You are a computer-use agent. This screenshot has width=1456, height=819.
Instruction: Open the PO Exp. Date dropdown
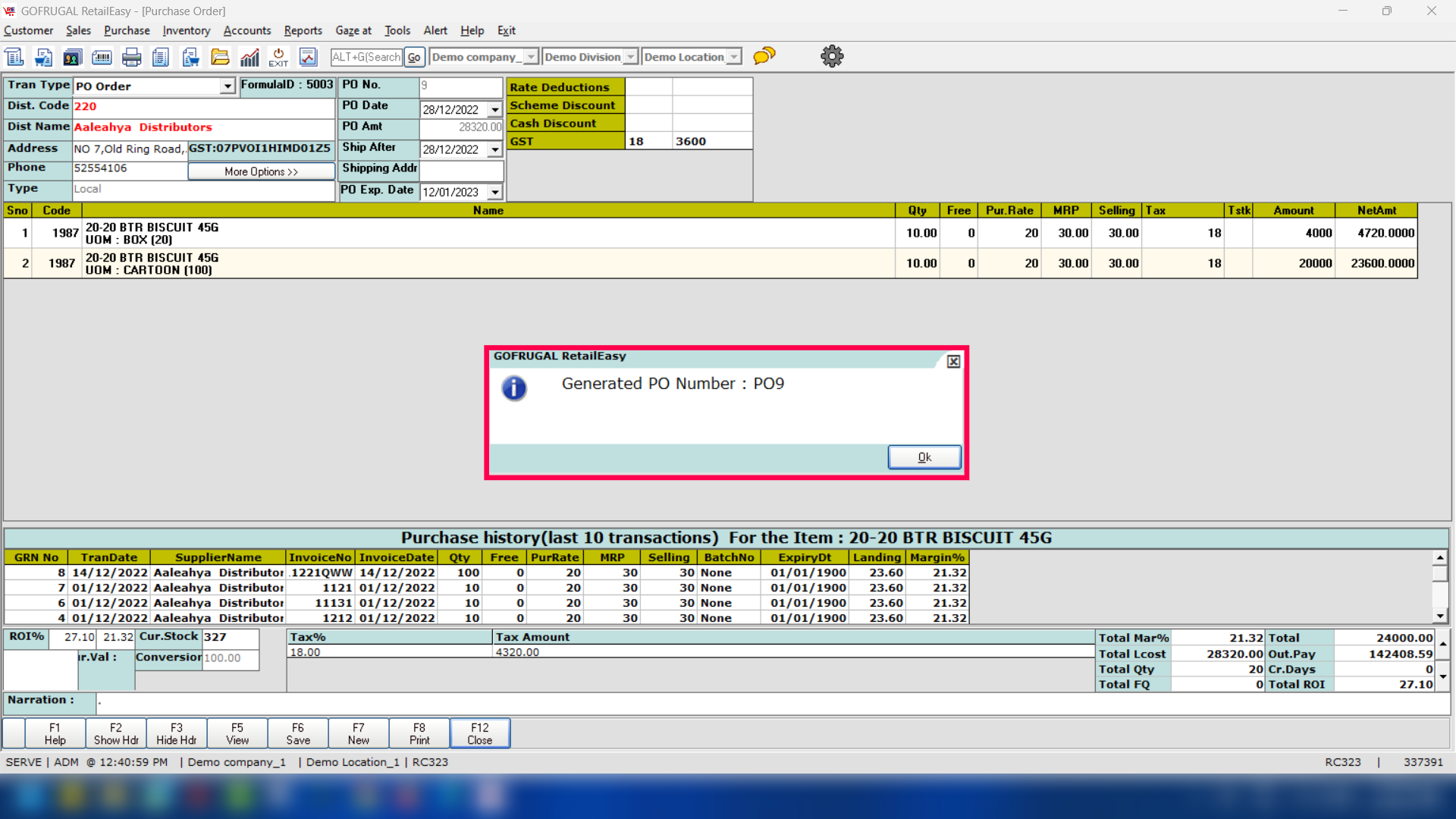point(495,193)
